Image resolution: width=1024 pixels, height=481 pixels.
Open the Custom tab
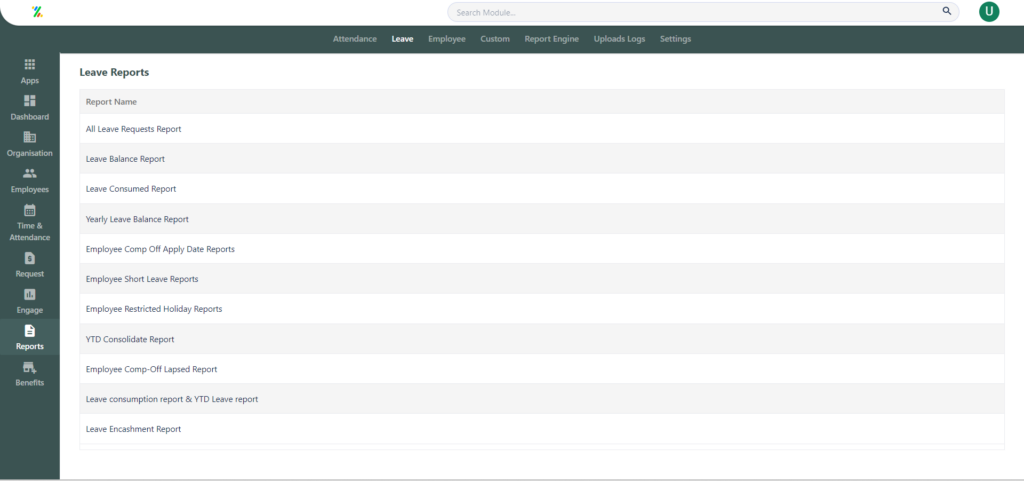pos(495,39)
